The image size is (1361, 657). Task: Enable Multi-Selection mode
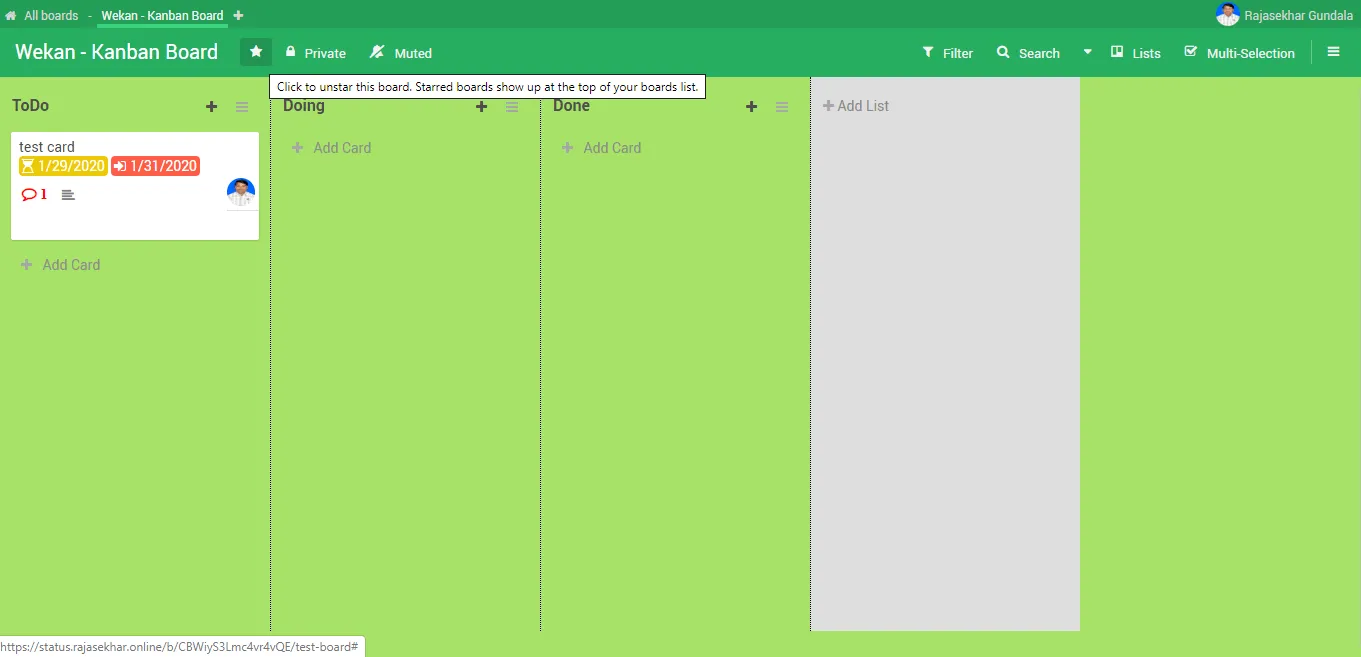[1239, 53]
